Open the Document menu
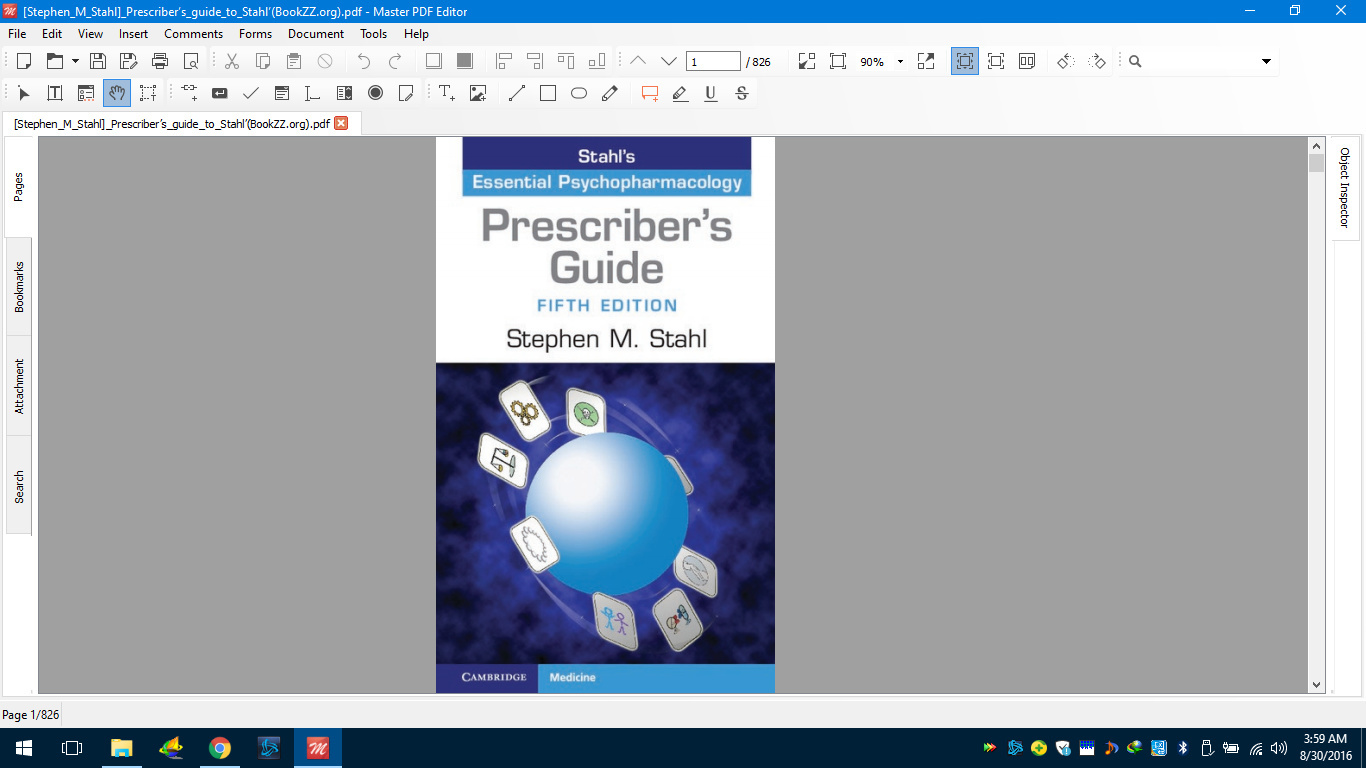 (316, 33)
